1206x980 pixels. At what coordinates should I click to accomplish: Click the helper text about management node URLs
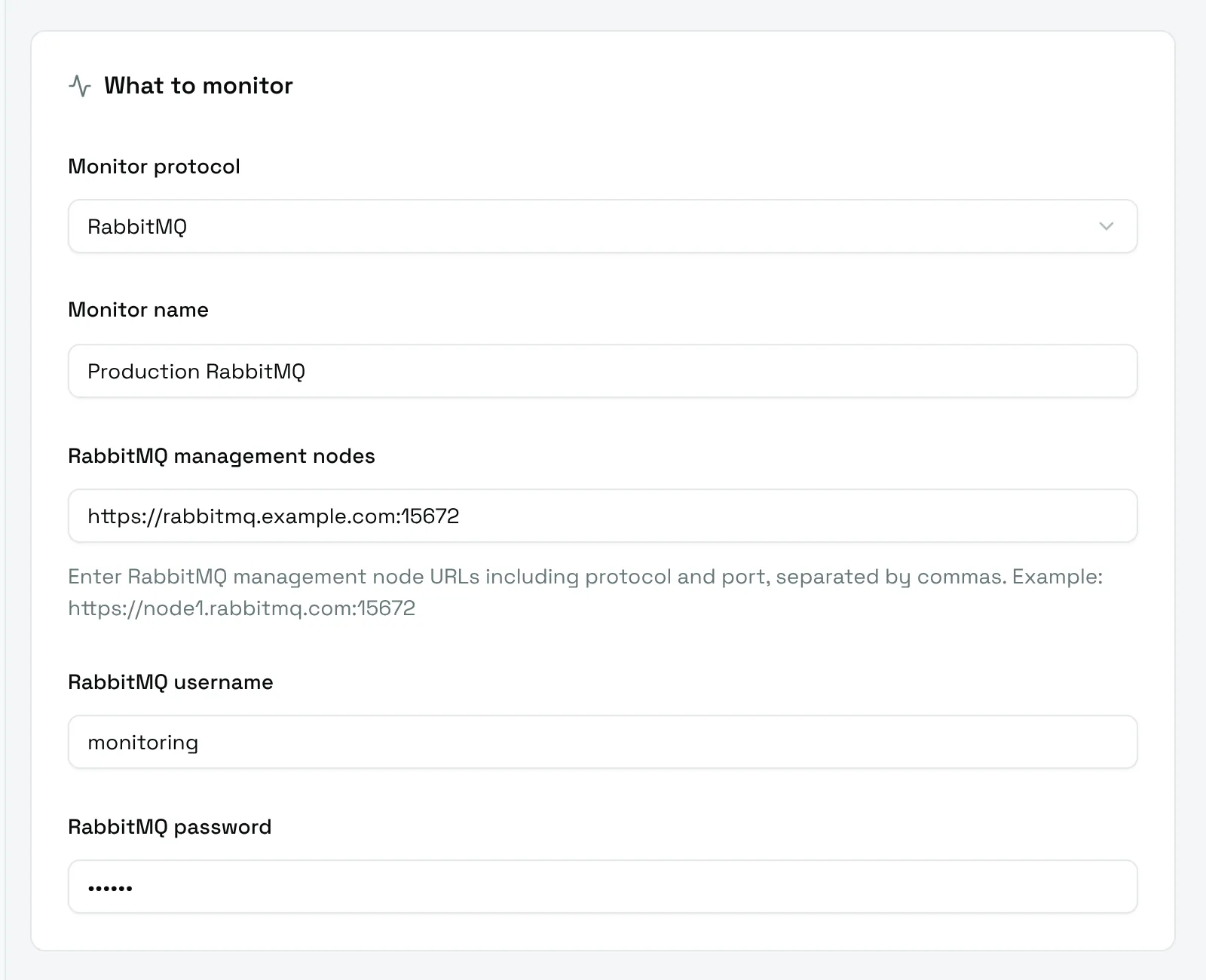tap(585, 593)
